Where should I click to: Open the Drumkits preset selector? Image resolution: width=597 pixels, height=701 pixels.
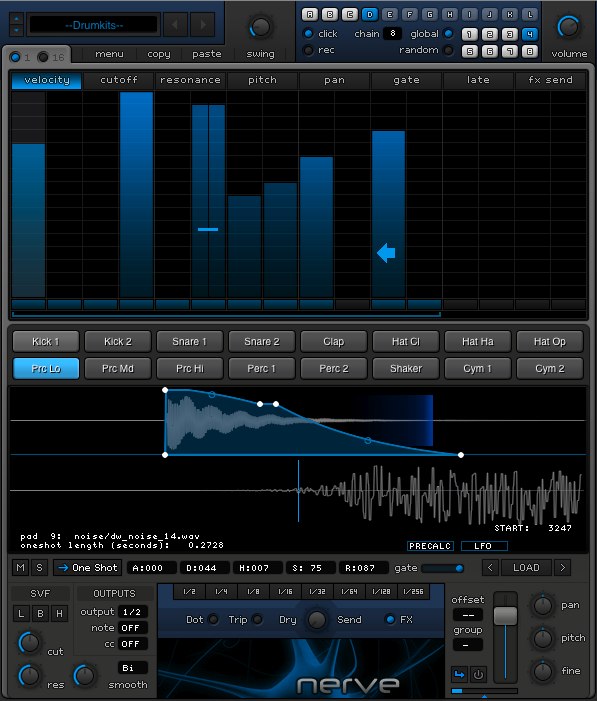pos(93,25)
